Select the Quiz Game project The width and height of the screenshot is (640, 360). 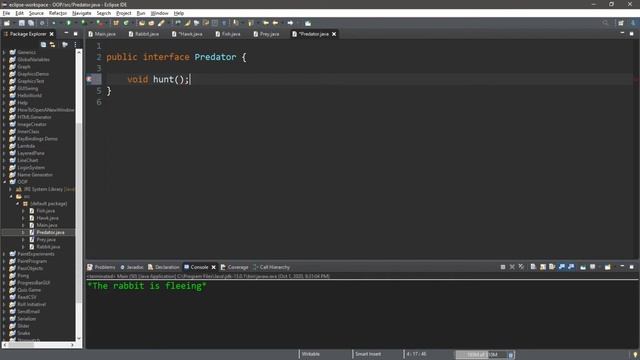pyautogui.click(x=29, y=290)
